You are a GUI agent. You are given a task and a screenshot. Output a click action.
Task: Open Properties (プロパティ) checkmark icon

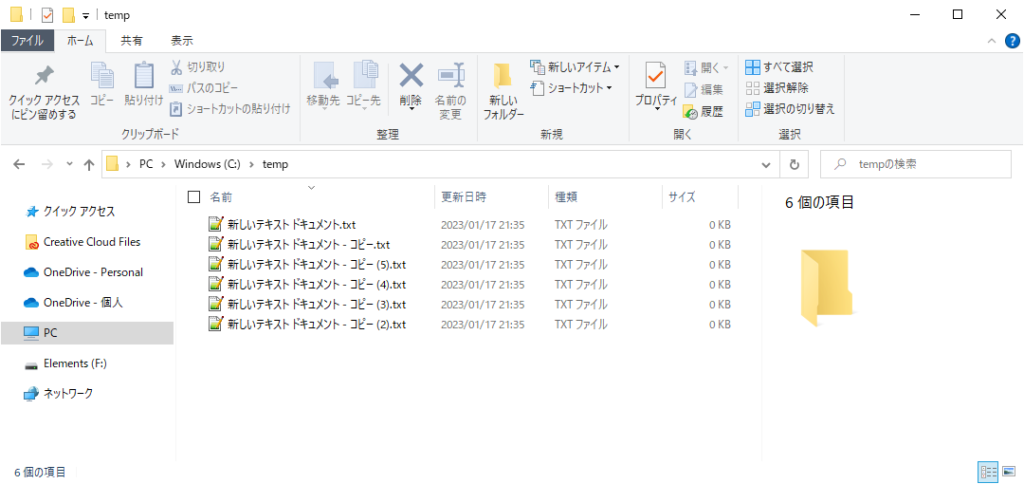[x=656, y=77]
